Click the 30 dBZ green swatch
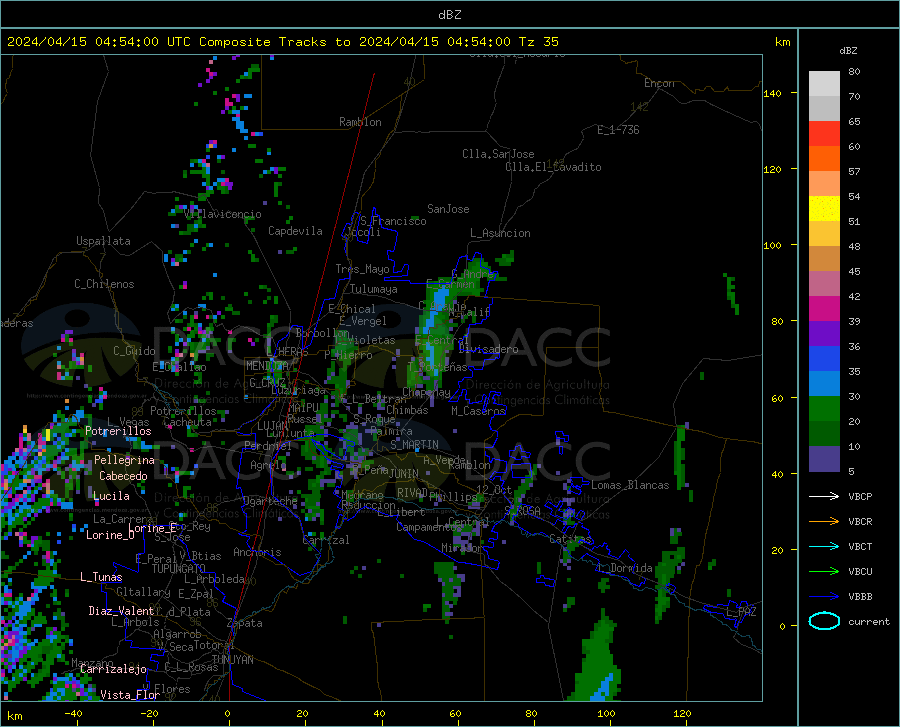 click(x=824, y=409)
